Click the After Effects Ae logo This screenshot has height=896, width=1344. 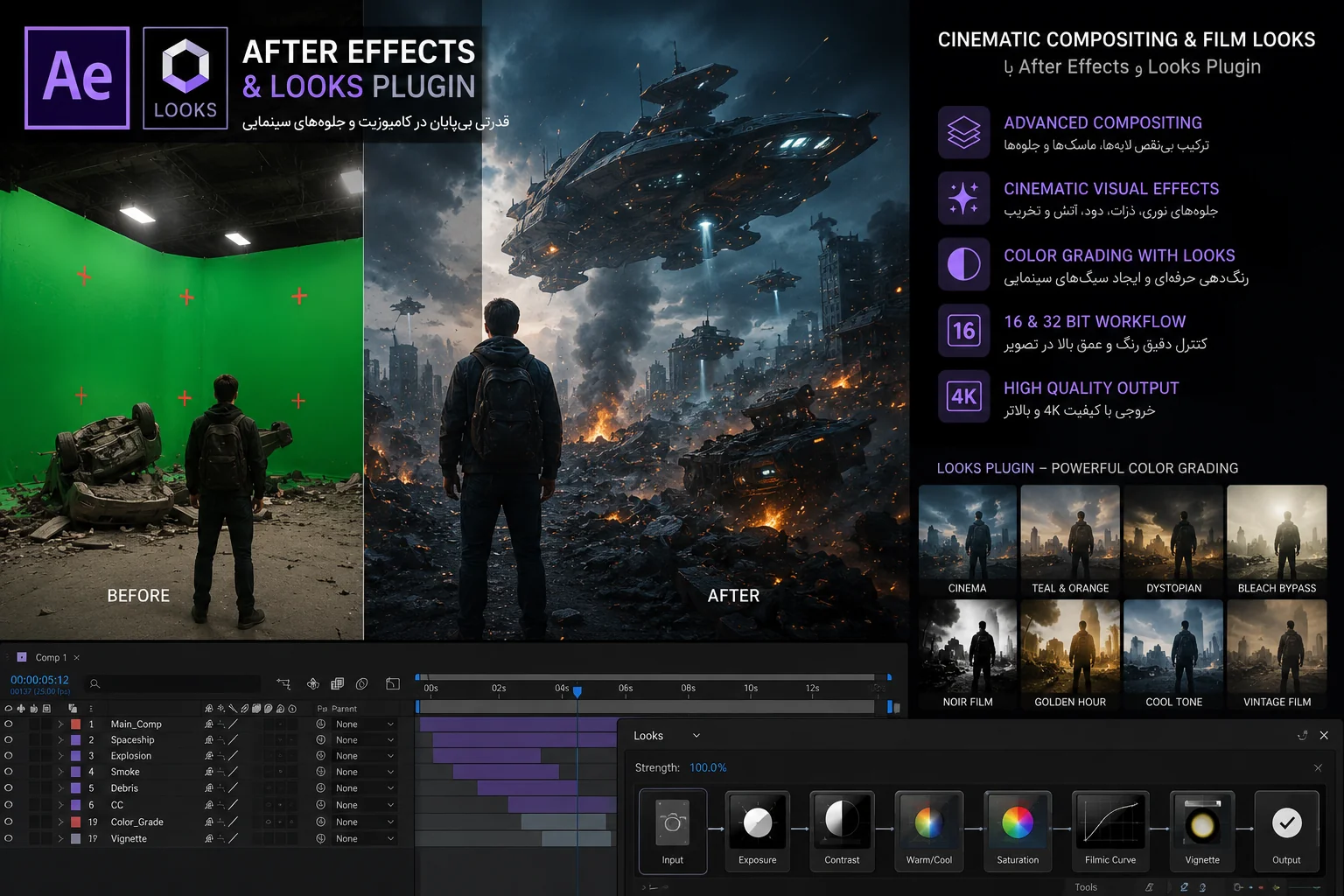click(x=77, y=78)
